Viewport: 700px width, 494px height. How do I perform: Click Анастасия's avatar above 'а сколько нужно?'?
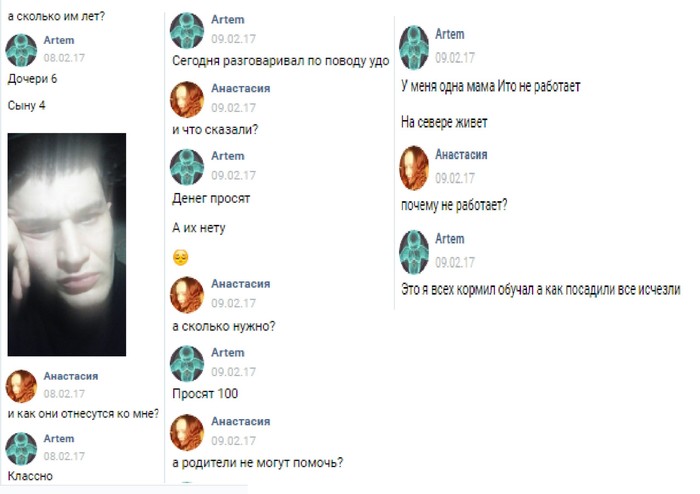[x=187, y=295]
